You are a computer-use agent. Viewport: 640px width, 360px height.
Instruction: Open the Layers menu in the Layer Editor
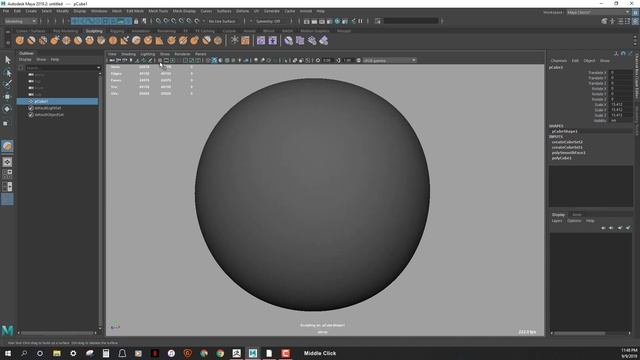click(x=557, y=221)
